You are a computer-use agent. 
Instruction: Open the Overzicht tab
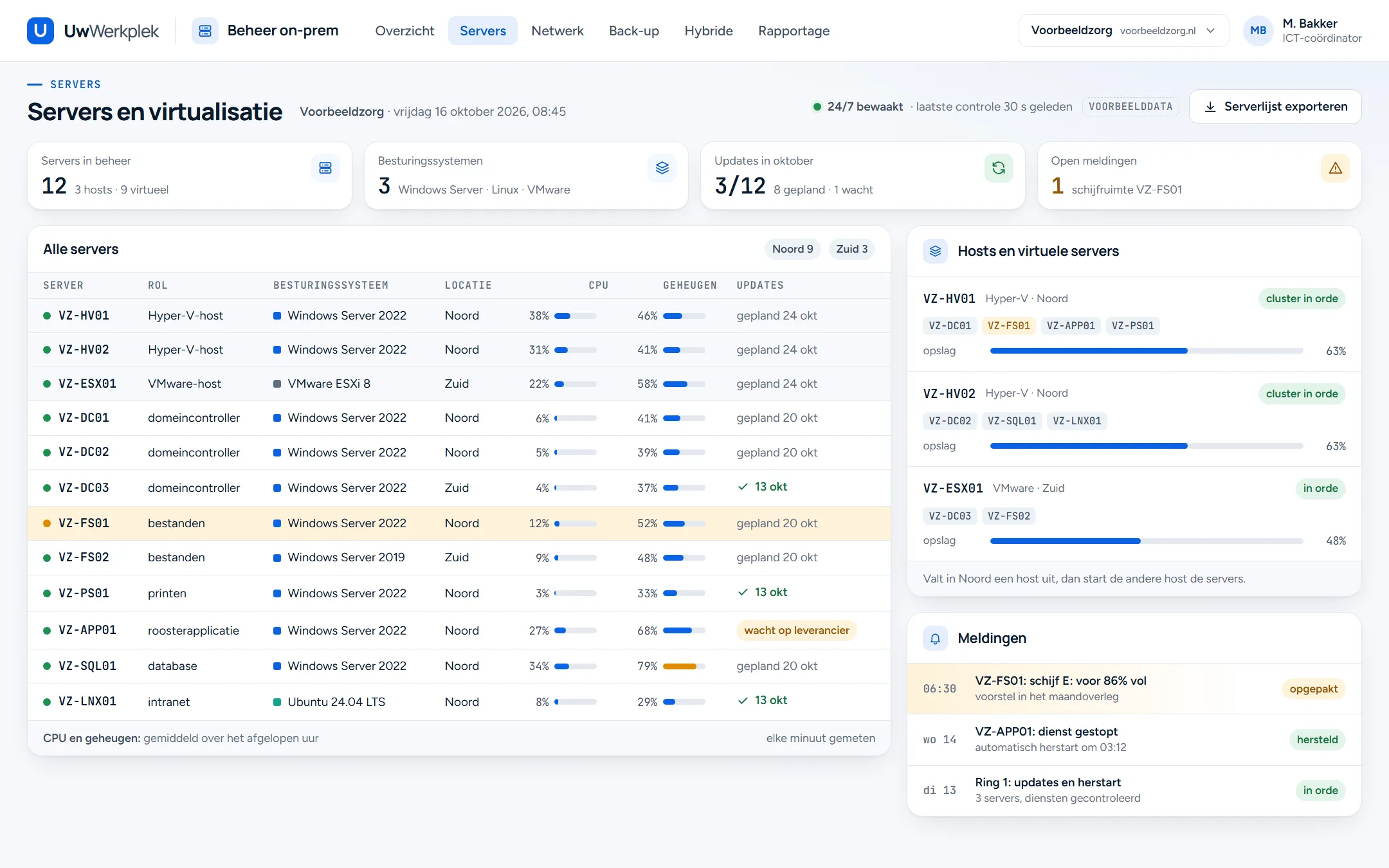pyautogui.click(x=404, y=30)
